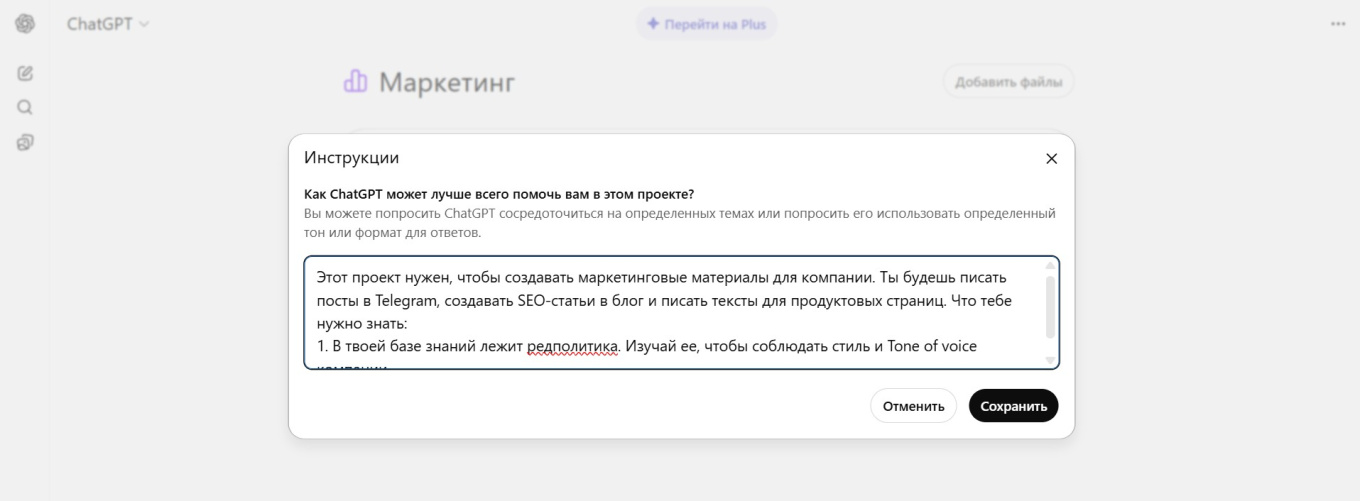Image resolution: width=1360 pixels, height=501 pixels.
Task: Expand the ChatGPT model dropdown
Action: click(x=108, y=24)
